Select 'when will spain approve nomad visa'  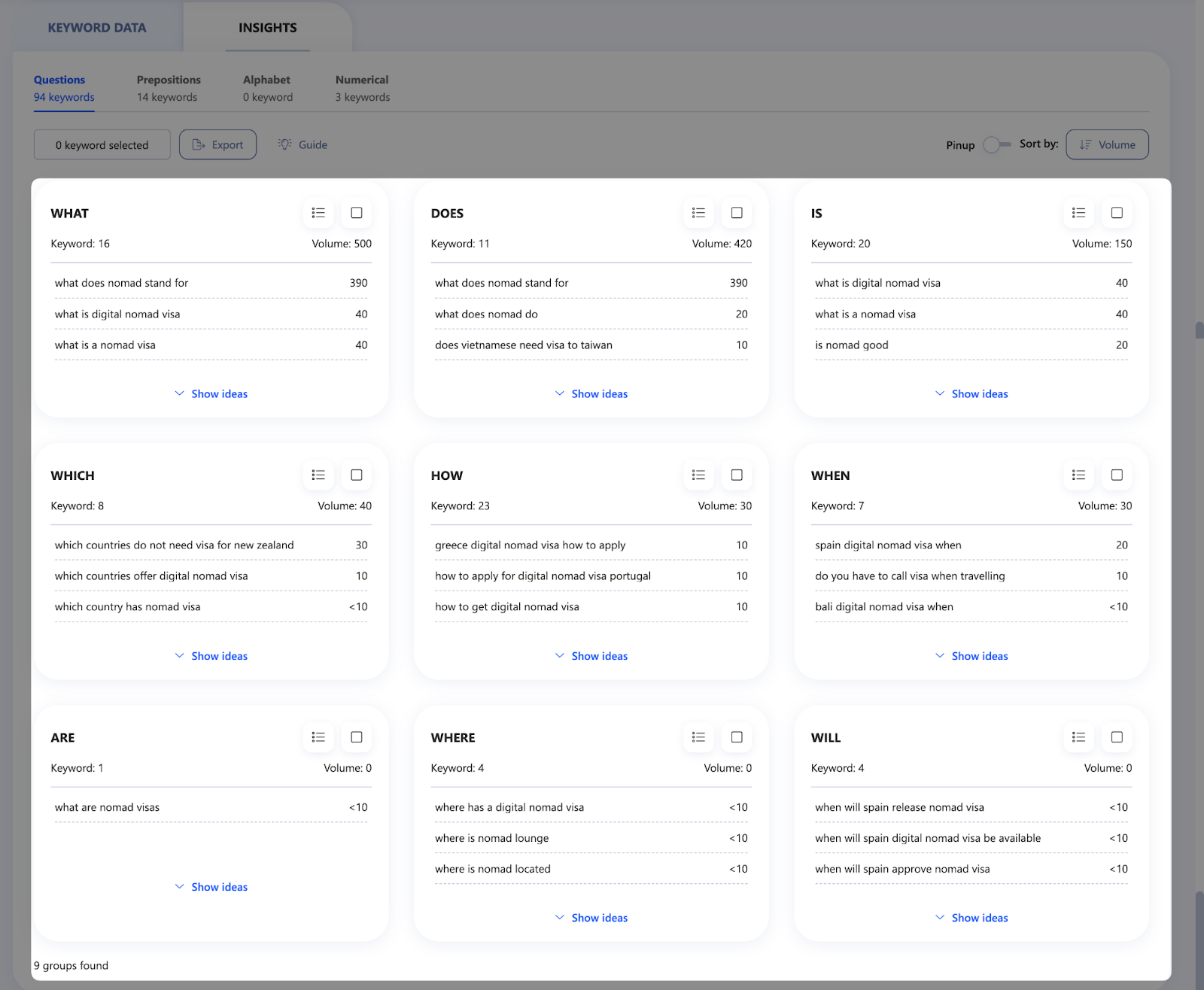(x=971, y=869)
